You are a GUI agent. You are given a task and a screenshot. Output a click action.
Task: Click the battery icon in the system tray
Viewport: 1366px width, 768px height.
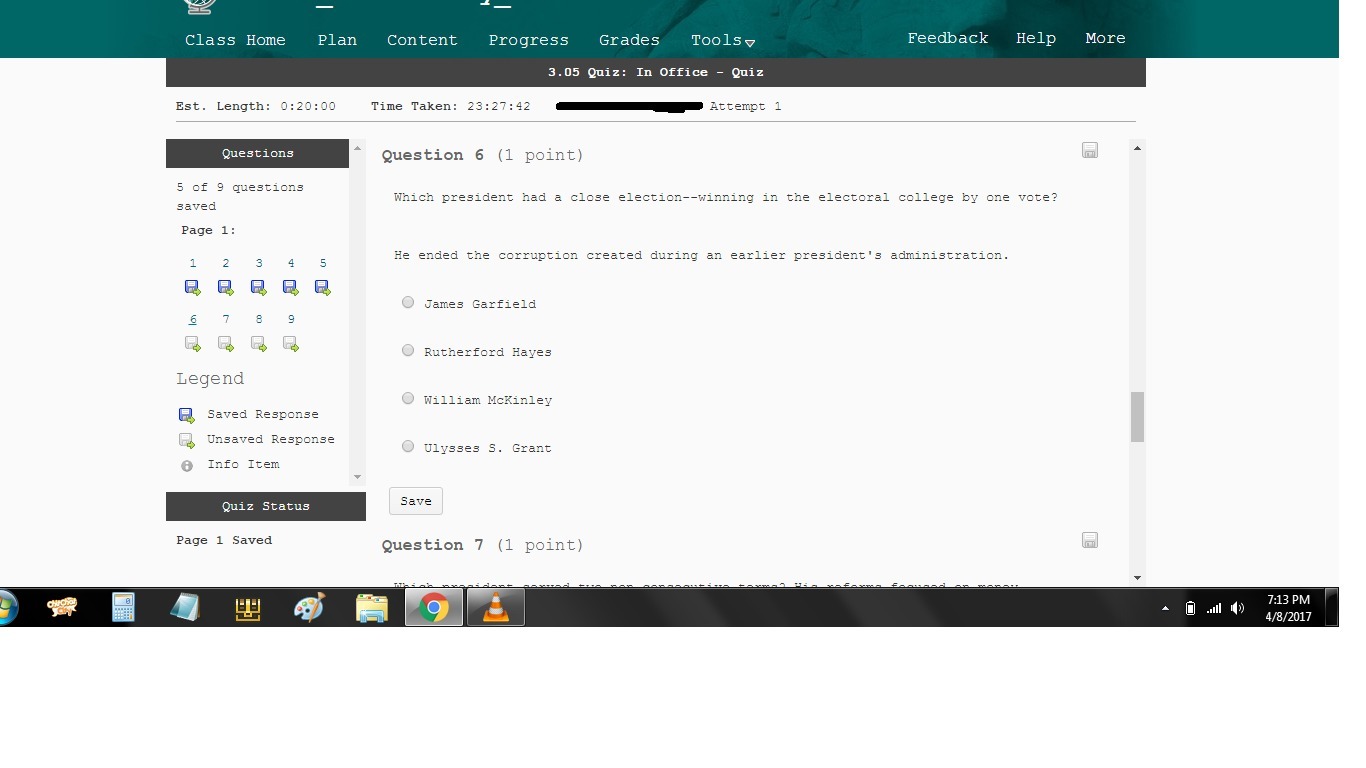pyautogui.click(x=1190, y=608)
